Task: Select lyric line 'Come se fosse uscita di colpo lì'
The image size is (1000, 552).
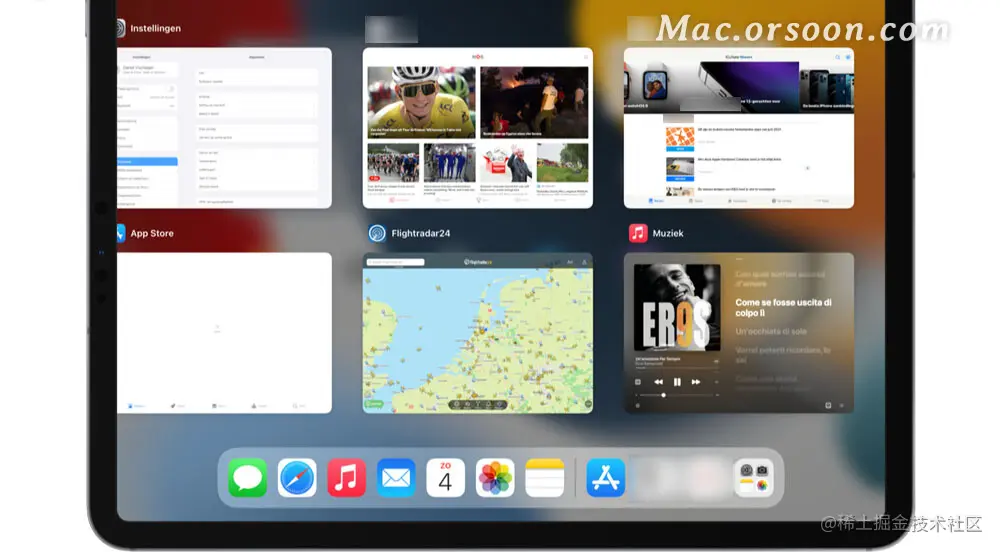Action: coord(783,308)
